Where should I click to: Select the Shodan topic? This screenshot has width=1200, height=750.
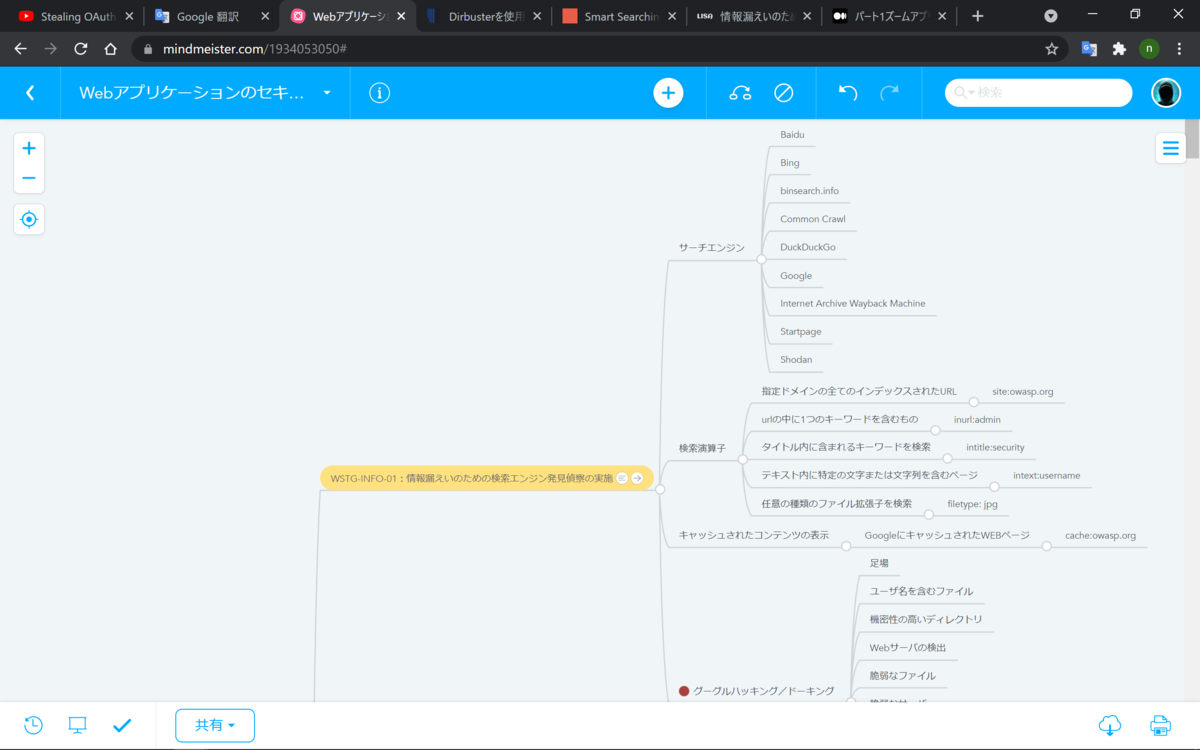click(796, 359)
